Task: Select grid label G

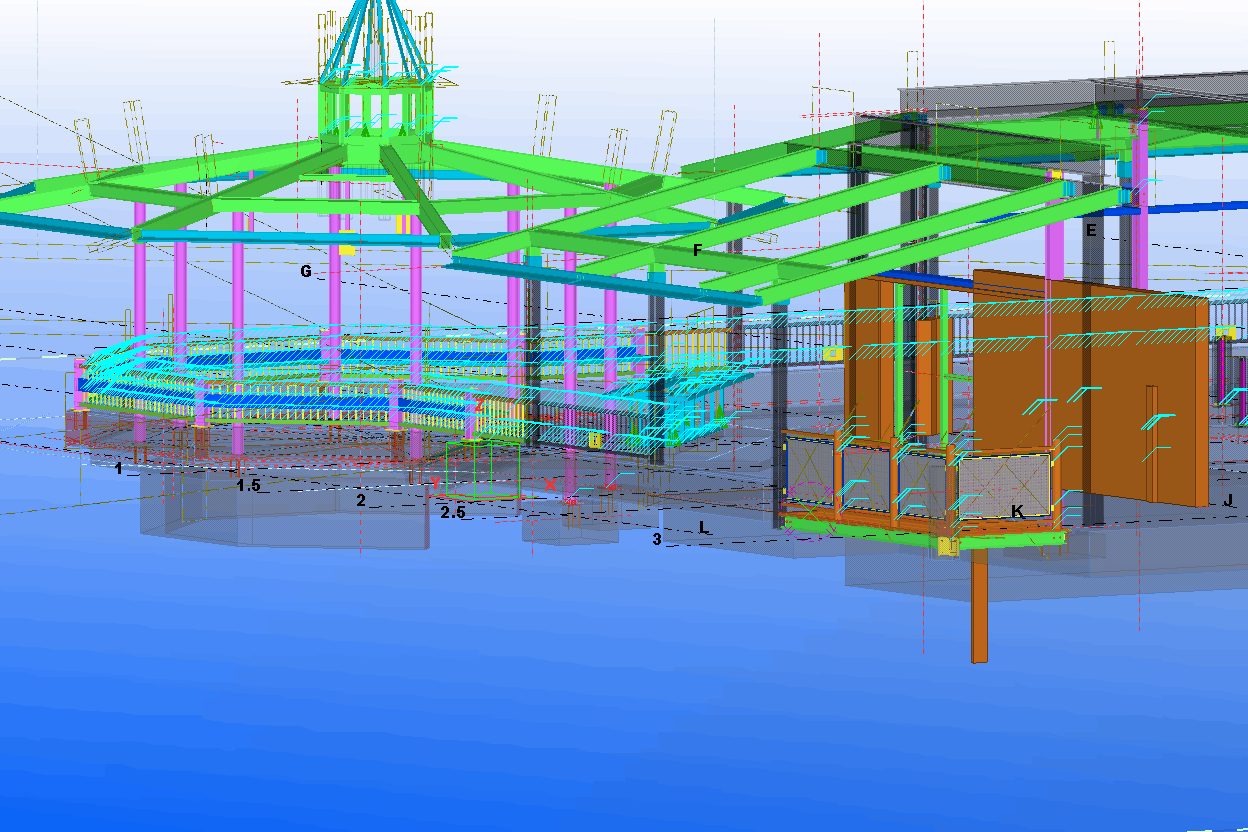Action: coord(306,271)
